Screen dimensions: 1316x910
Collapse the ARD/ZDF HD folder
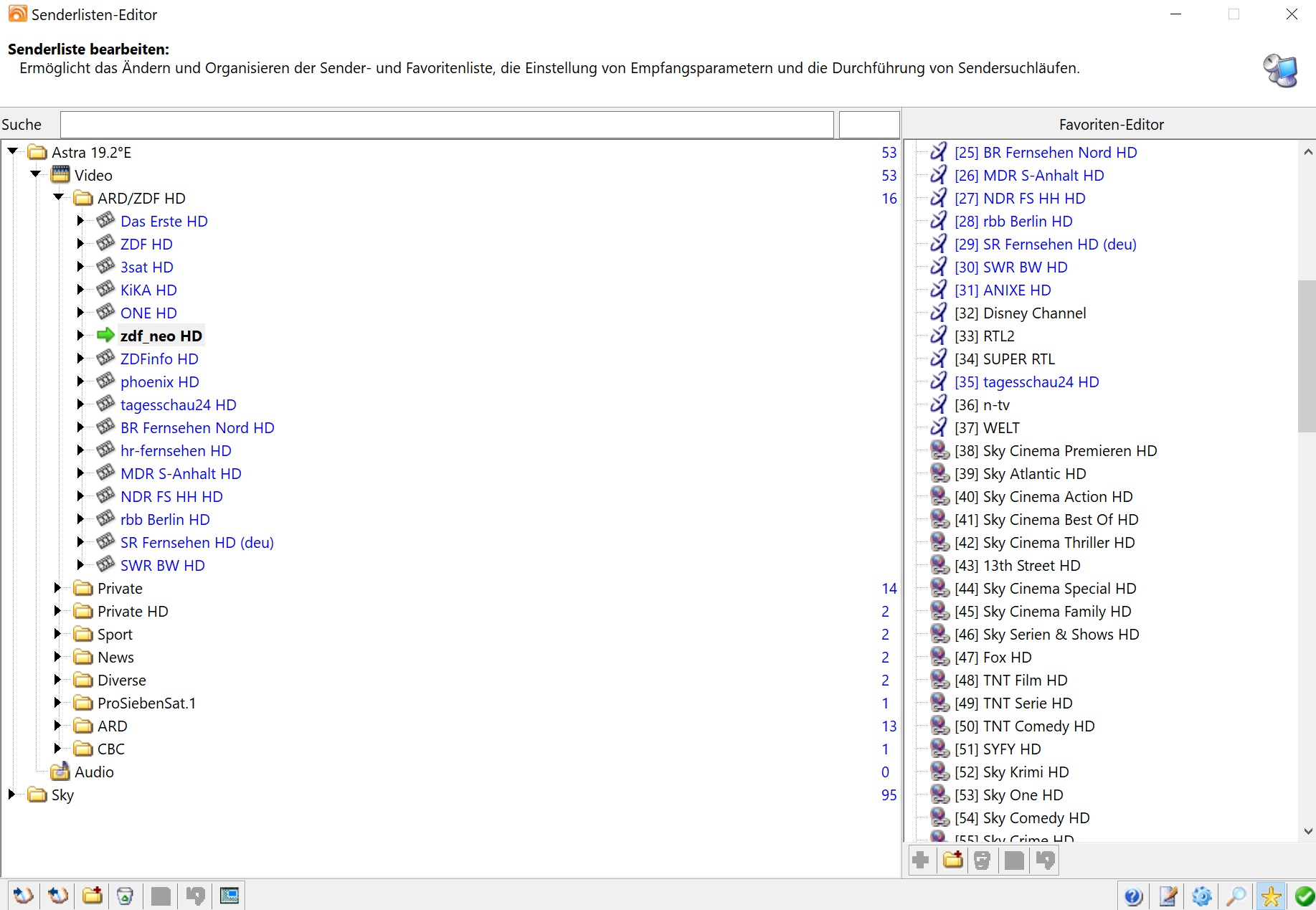(59, 197)
